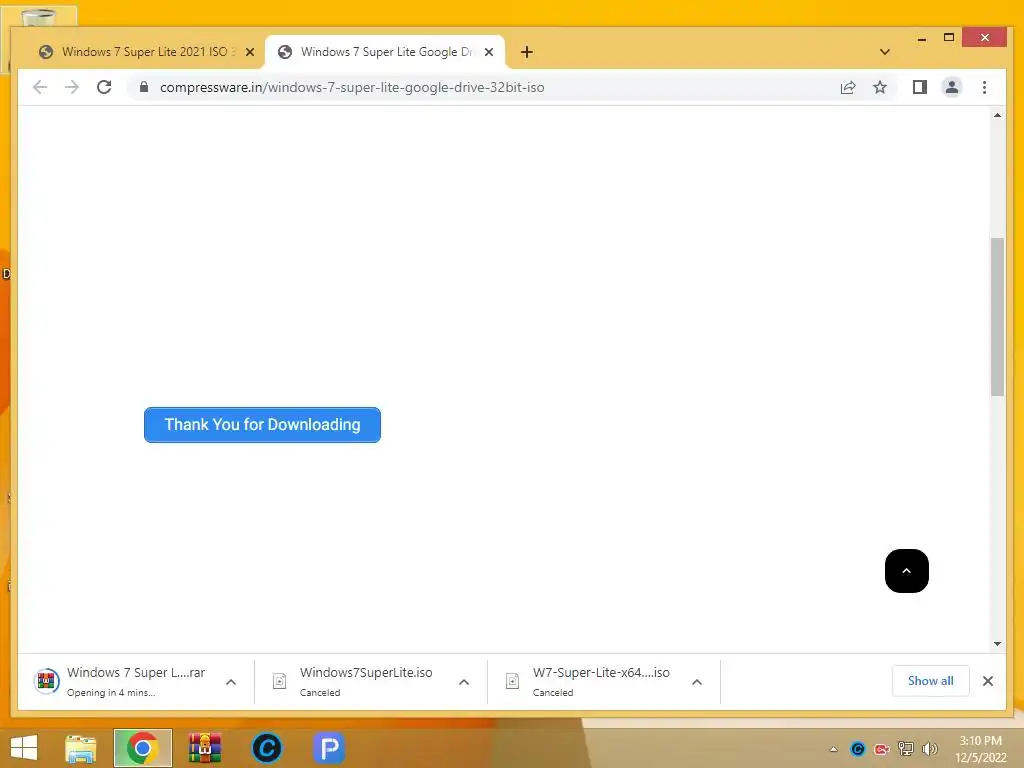Image resolution: width=1024 pixels, height=768 pixels.
Task: Open the Chrome profile avatar
Action: (952, 88)
